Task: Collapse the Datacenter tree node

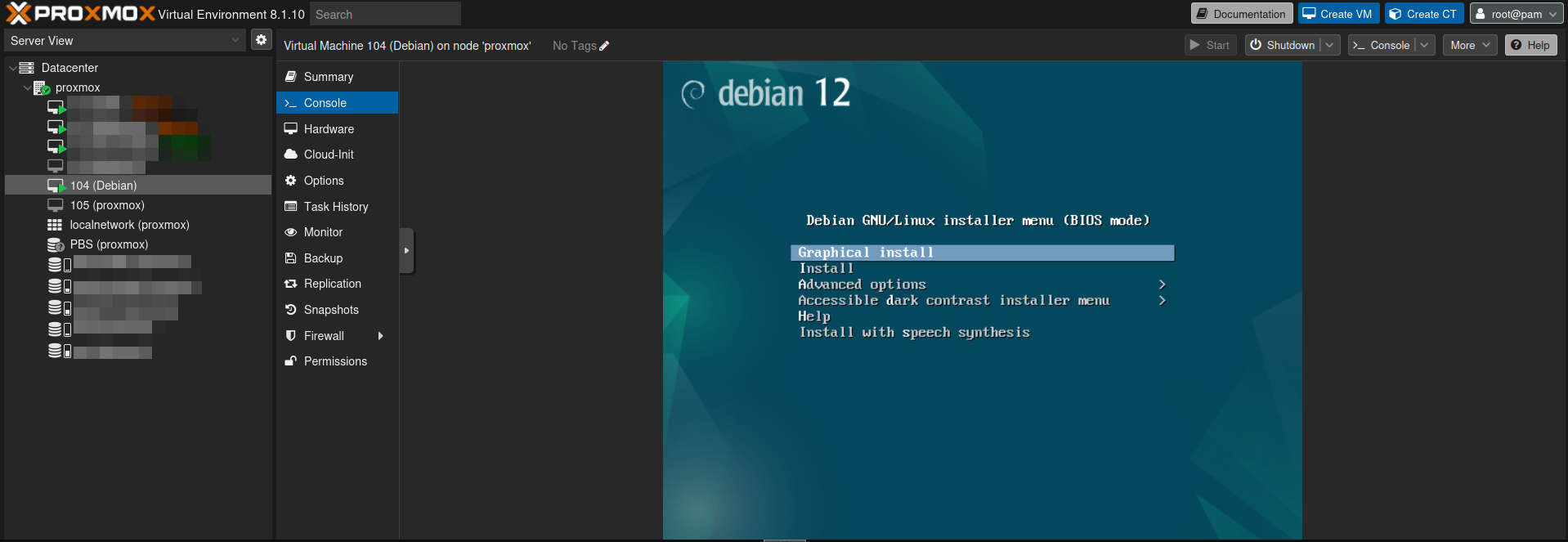Action: tap(12, 68)
